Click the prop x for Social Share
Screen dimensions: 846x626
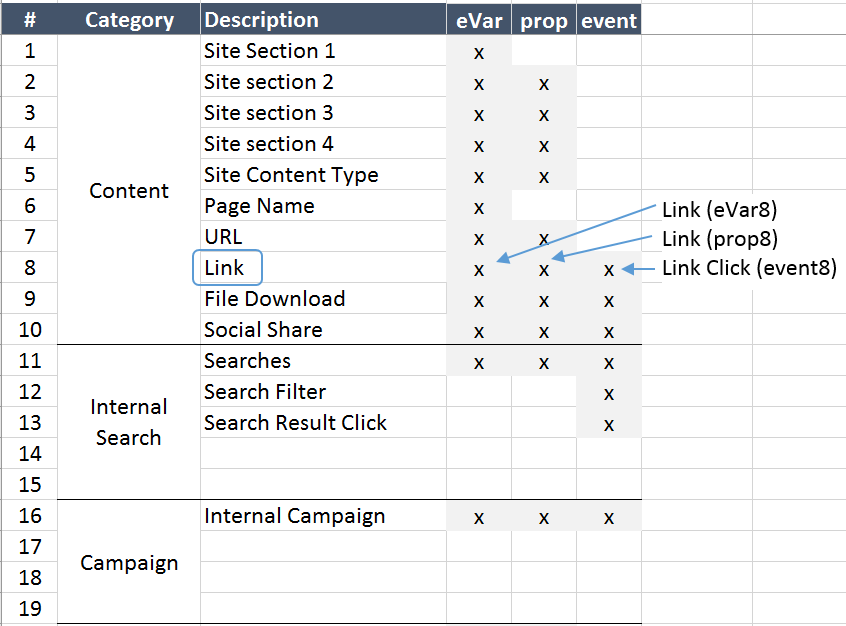[x=544, y=332]
